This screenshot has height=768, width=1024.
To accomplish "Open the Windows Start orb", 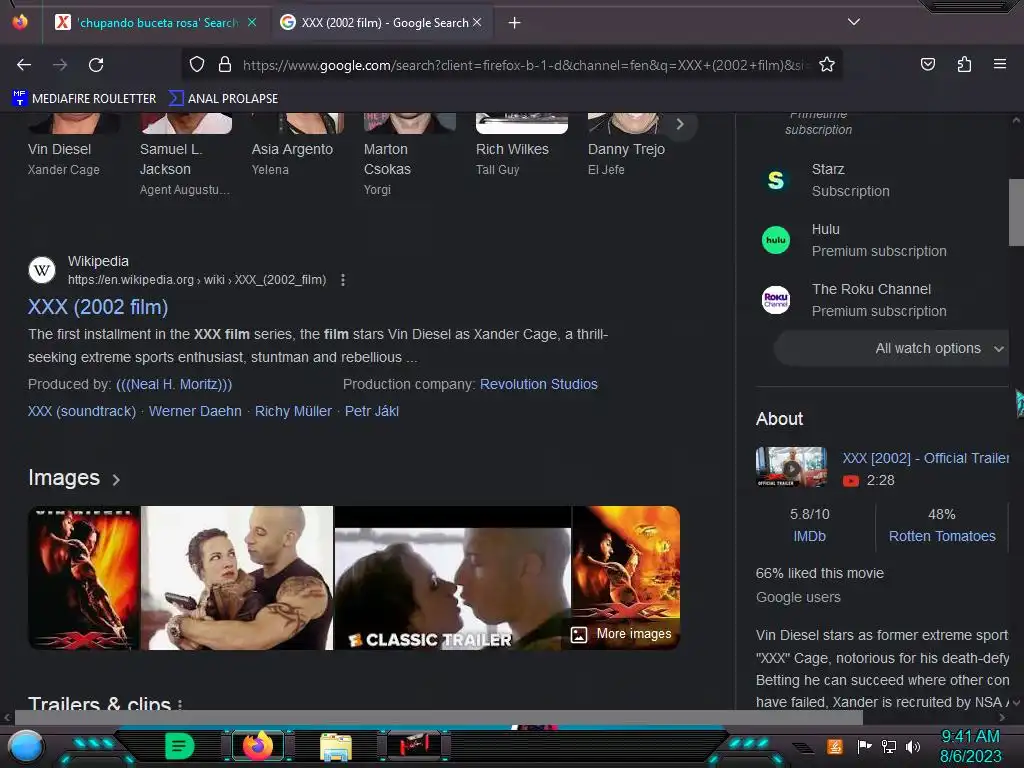I will point(26,746).
